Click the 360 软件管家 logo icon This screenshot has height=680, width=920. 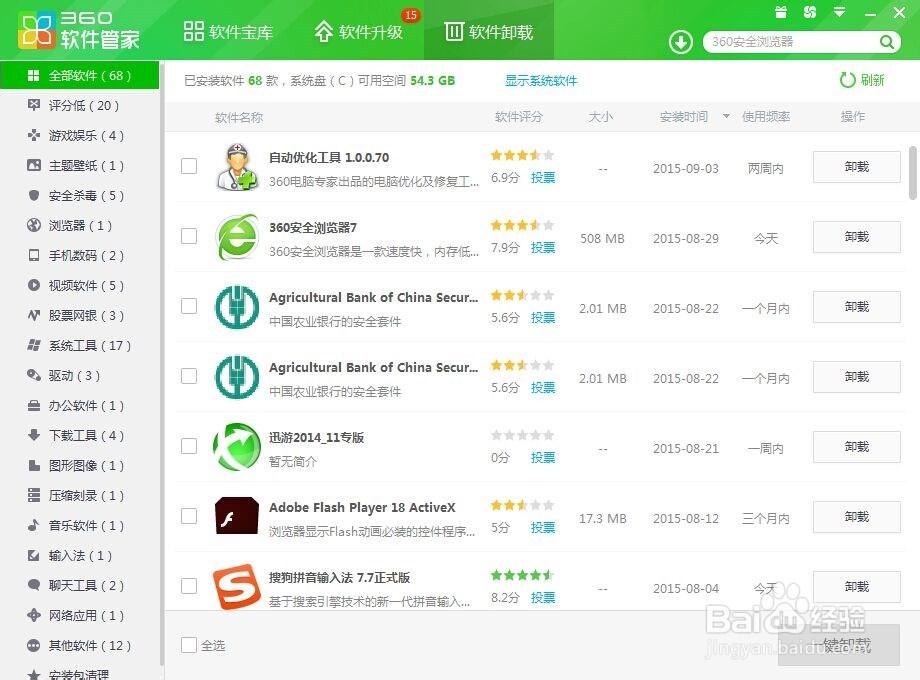coord(36,31)
